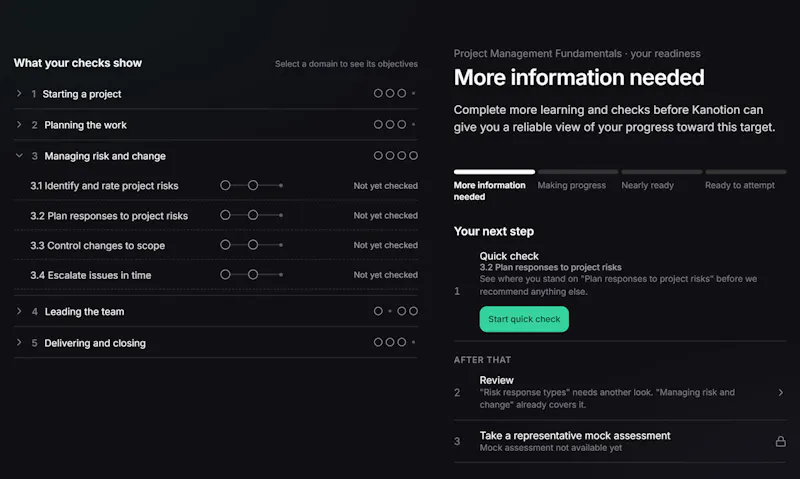
Task: Click status circles for Leading the team
Action: coord(395,311)
